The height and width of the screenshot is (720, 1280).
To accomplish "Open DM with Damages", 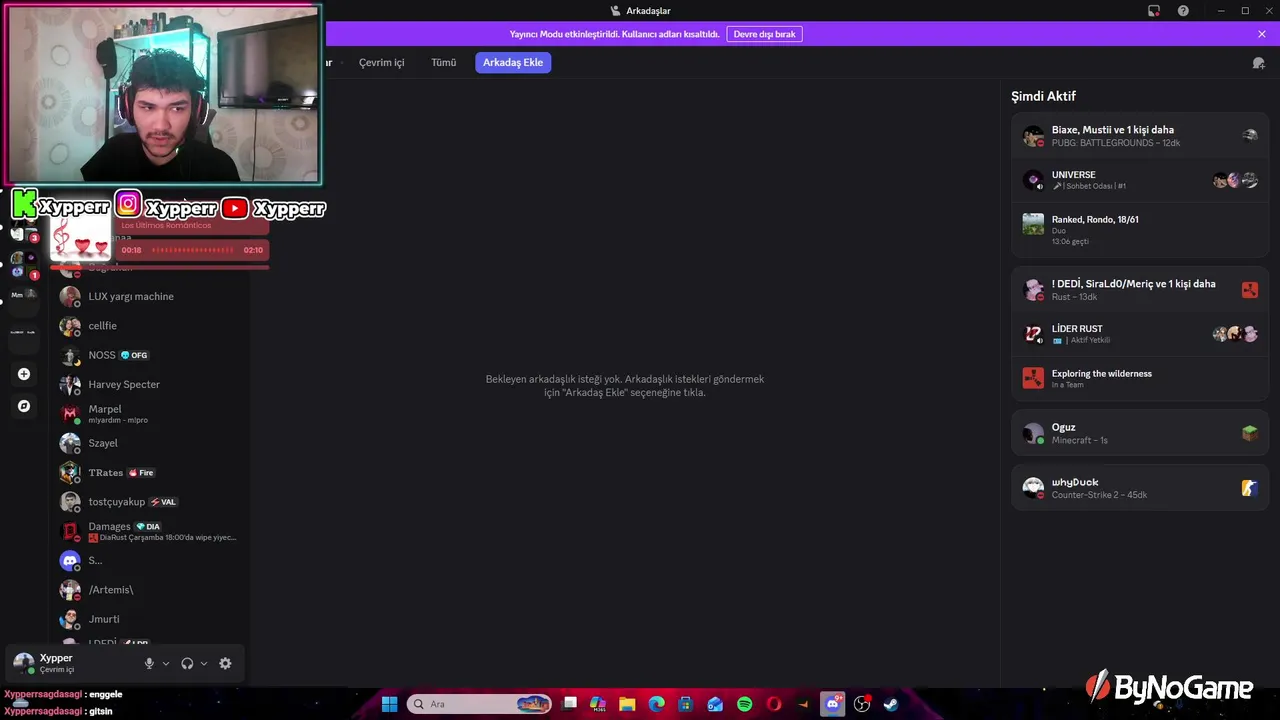I will pyautogui.click(x=150, y=531).
